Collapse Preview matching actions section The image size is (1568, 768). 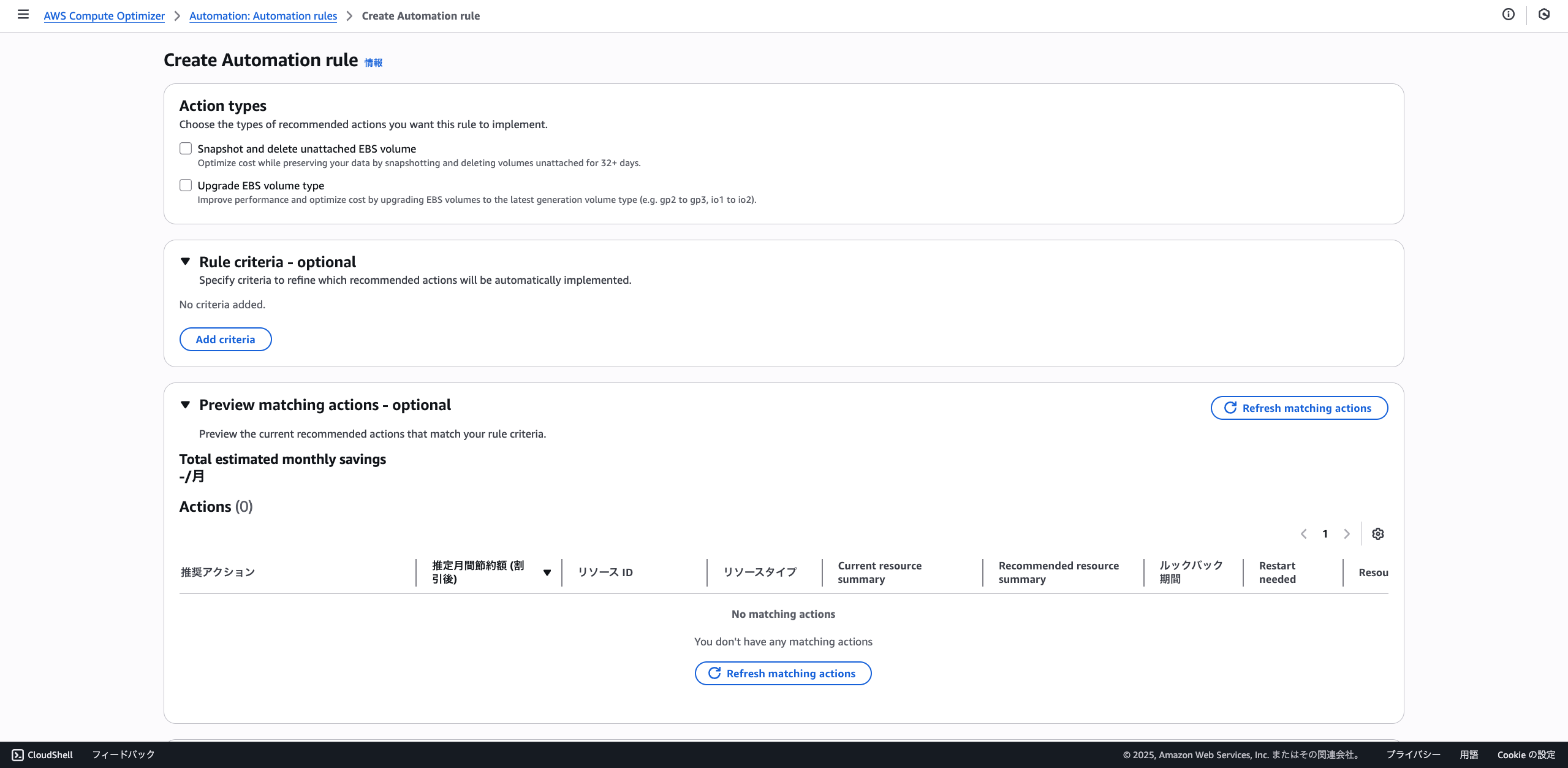pos(185,405)
